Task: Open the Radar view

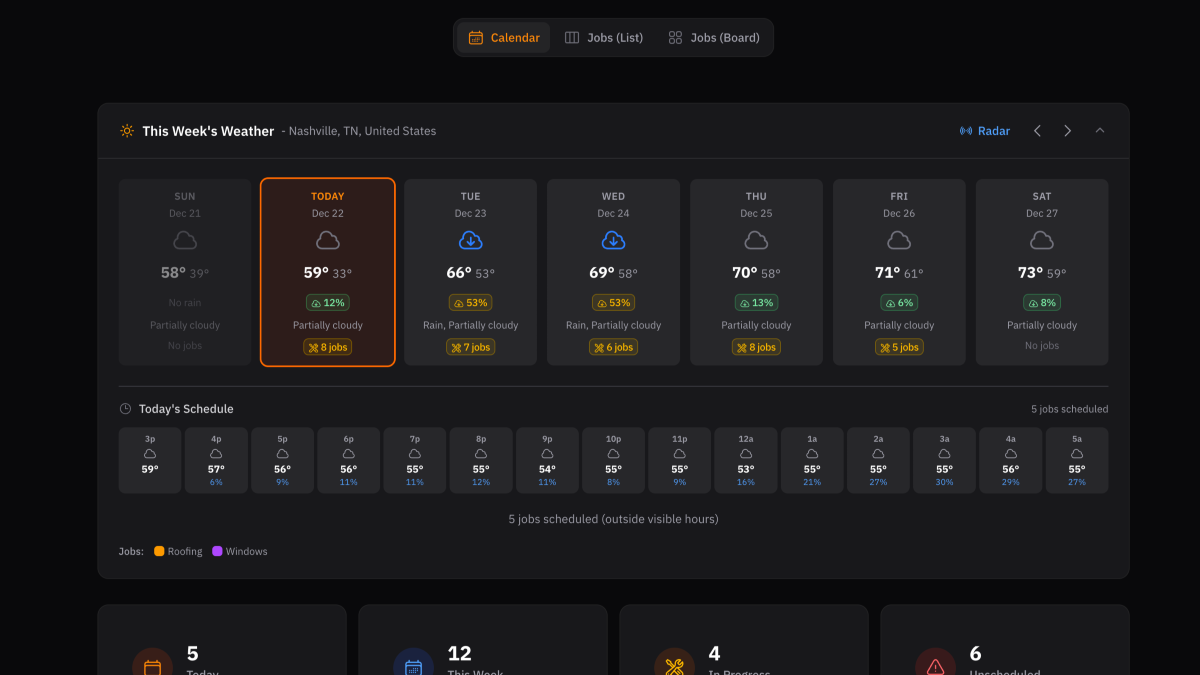Action: [984, 130]
